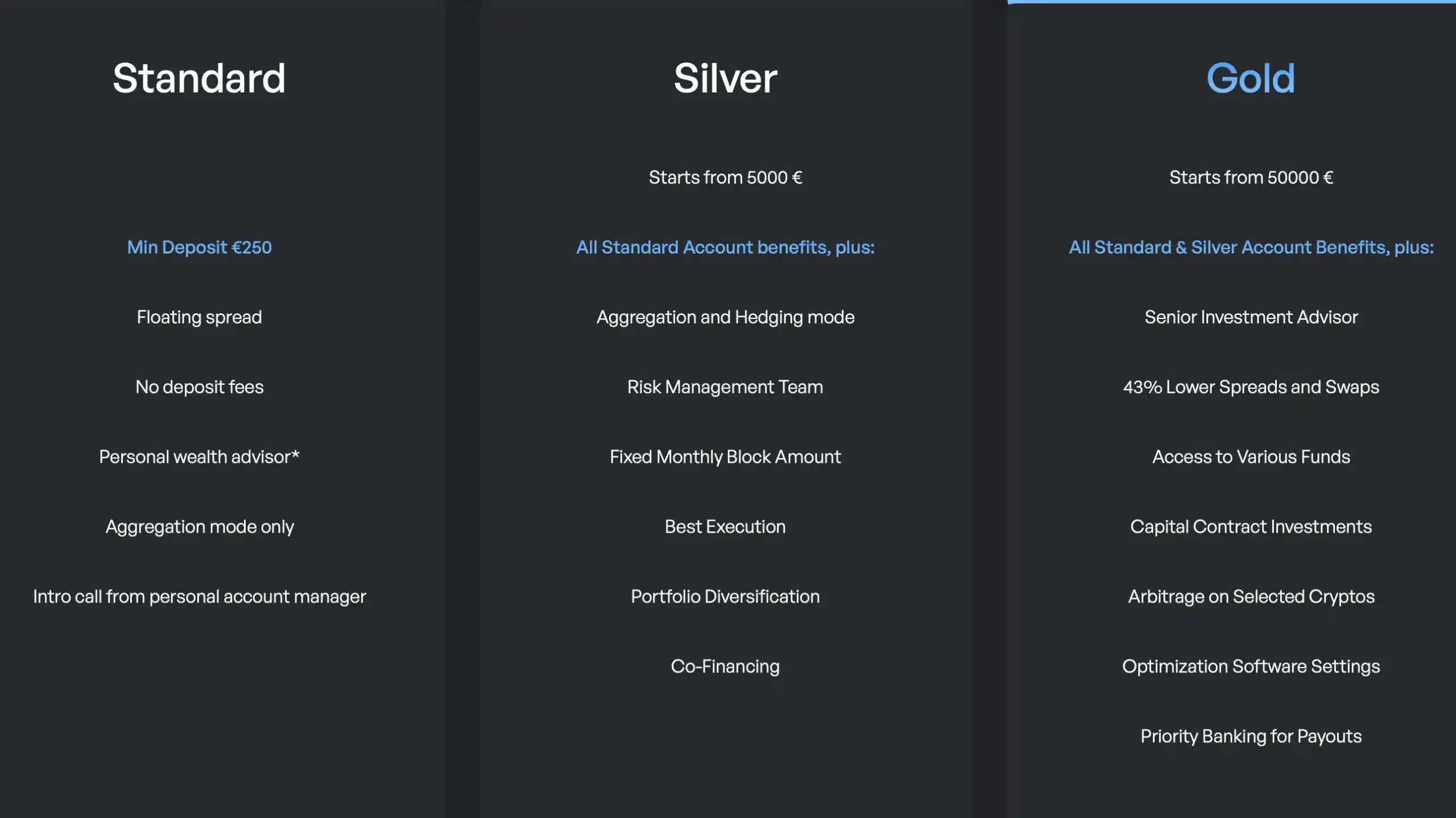This screenshot has height=818, width=1456.
Task: Click Risk Management Team item
Action: click(725, 387)
